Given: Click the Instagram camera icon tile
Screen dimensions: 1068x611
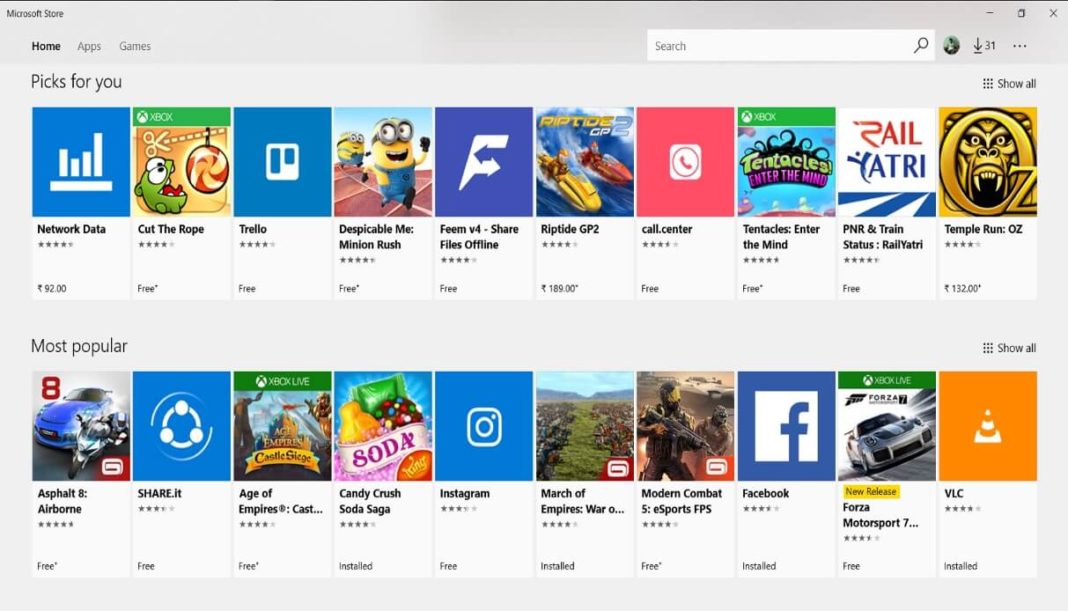Looking at the screenshot, I should [x=483, y=425].
